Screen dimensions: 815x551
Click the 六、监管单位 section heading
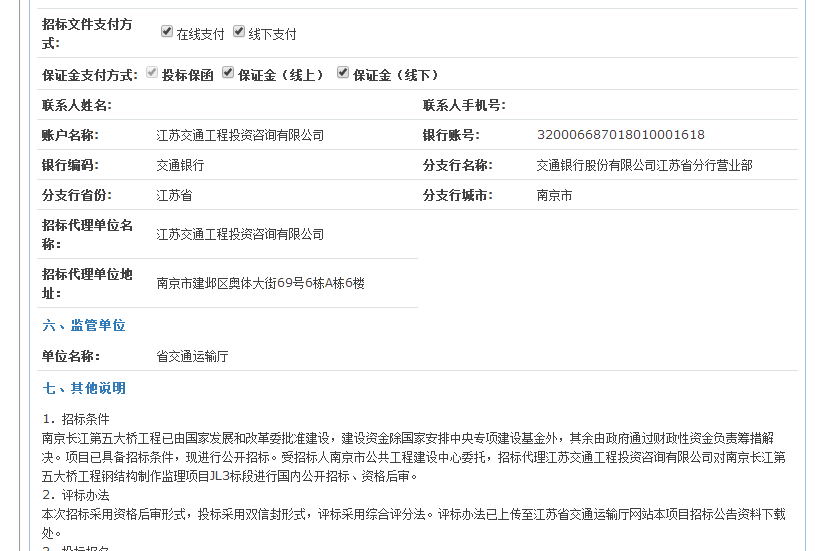tap(84, 326)
